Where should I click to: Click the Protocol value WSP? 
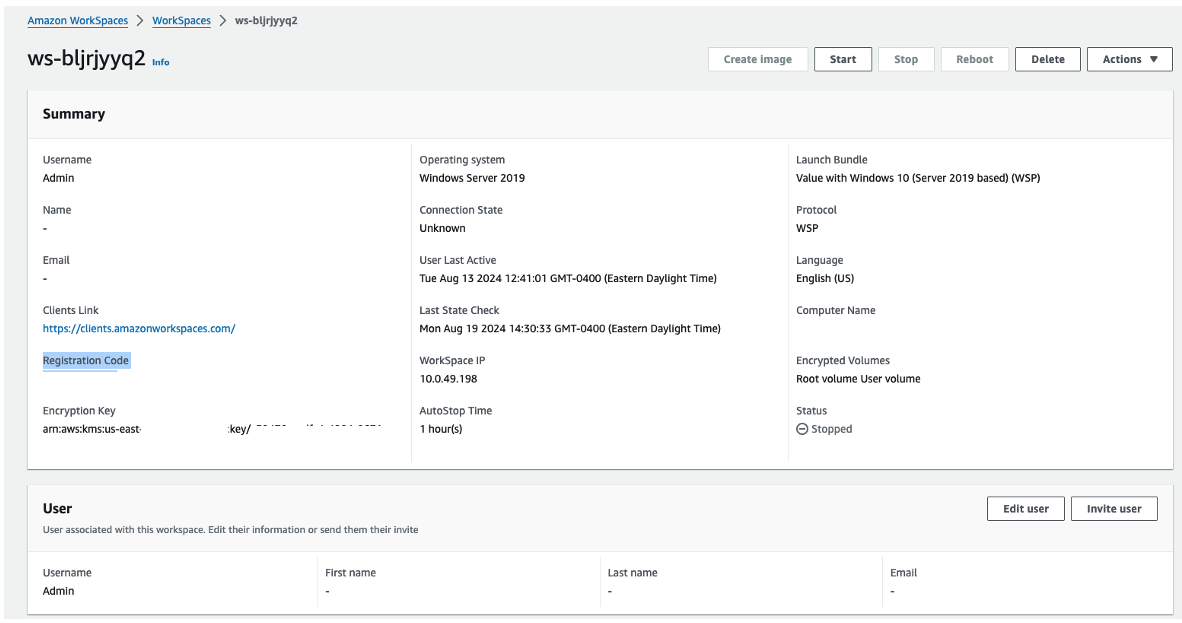[x=807, y=229]
